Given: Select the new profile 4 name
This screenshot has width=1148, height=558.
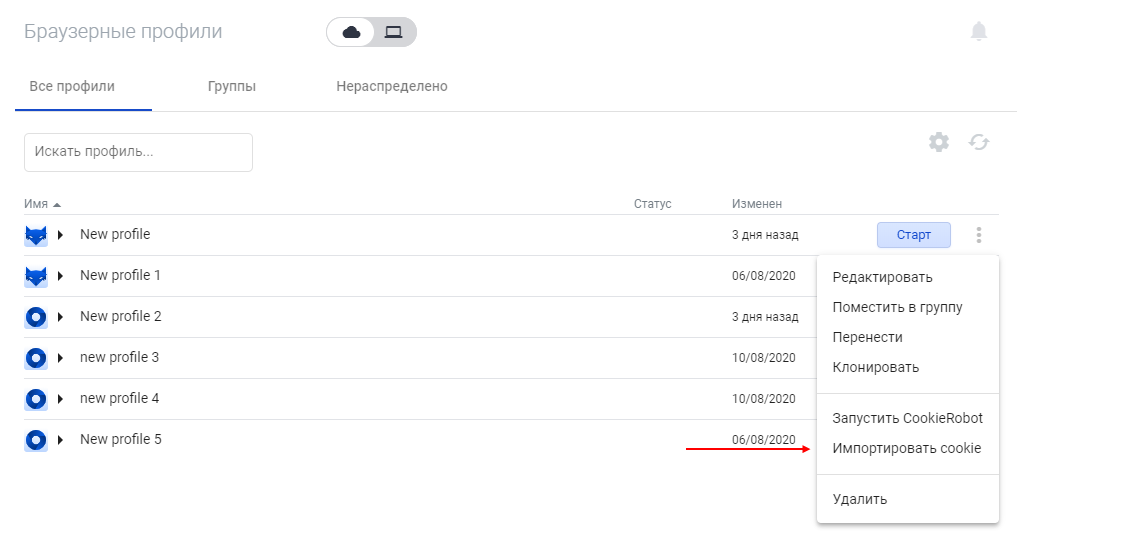Looking at the screenshot, I should pyautogui.click(x=119, y=398).
